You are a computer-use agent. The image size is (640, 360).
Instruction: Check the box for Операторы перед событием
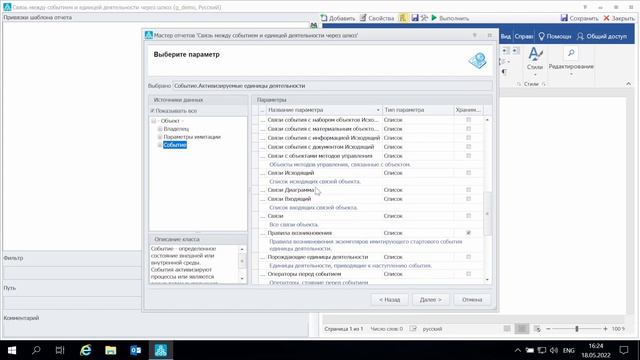pos(469,274)
